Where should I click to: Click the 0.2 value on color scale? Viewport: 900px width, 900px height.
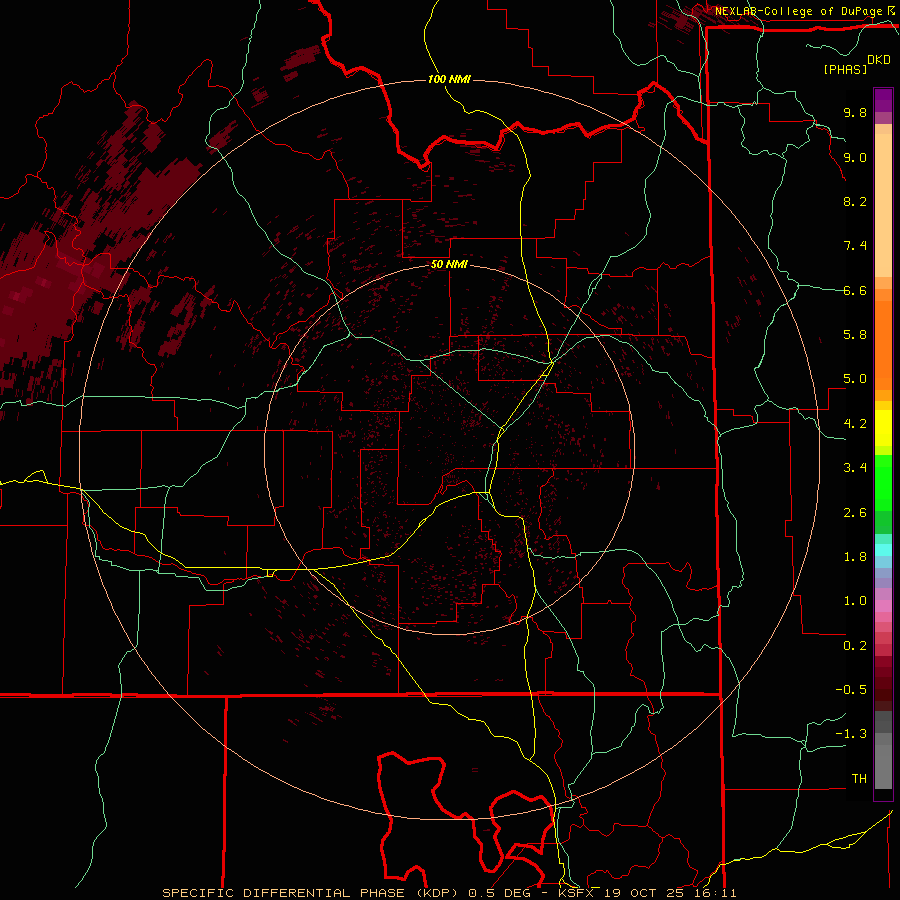[855, 646]
